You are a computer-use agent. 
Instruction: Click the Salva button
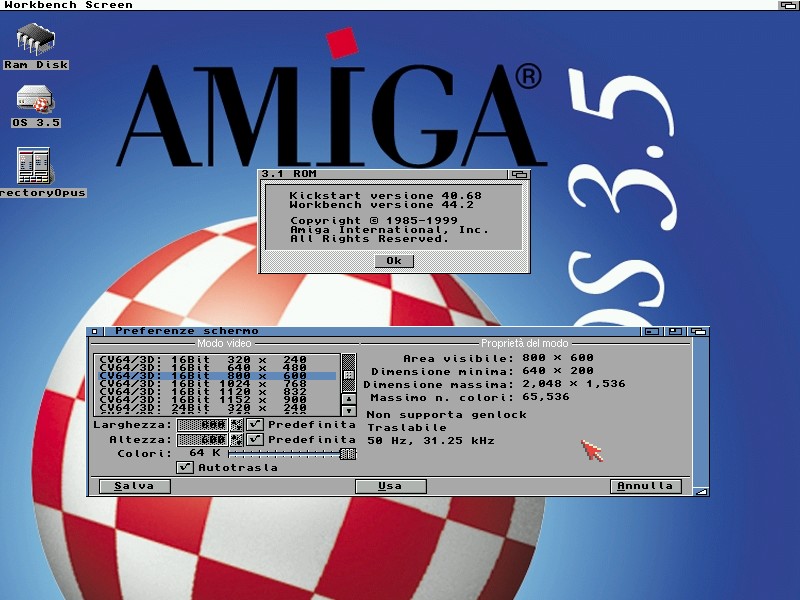134,486
